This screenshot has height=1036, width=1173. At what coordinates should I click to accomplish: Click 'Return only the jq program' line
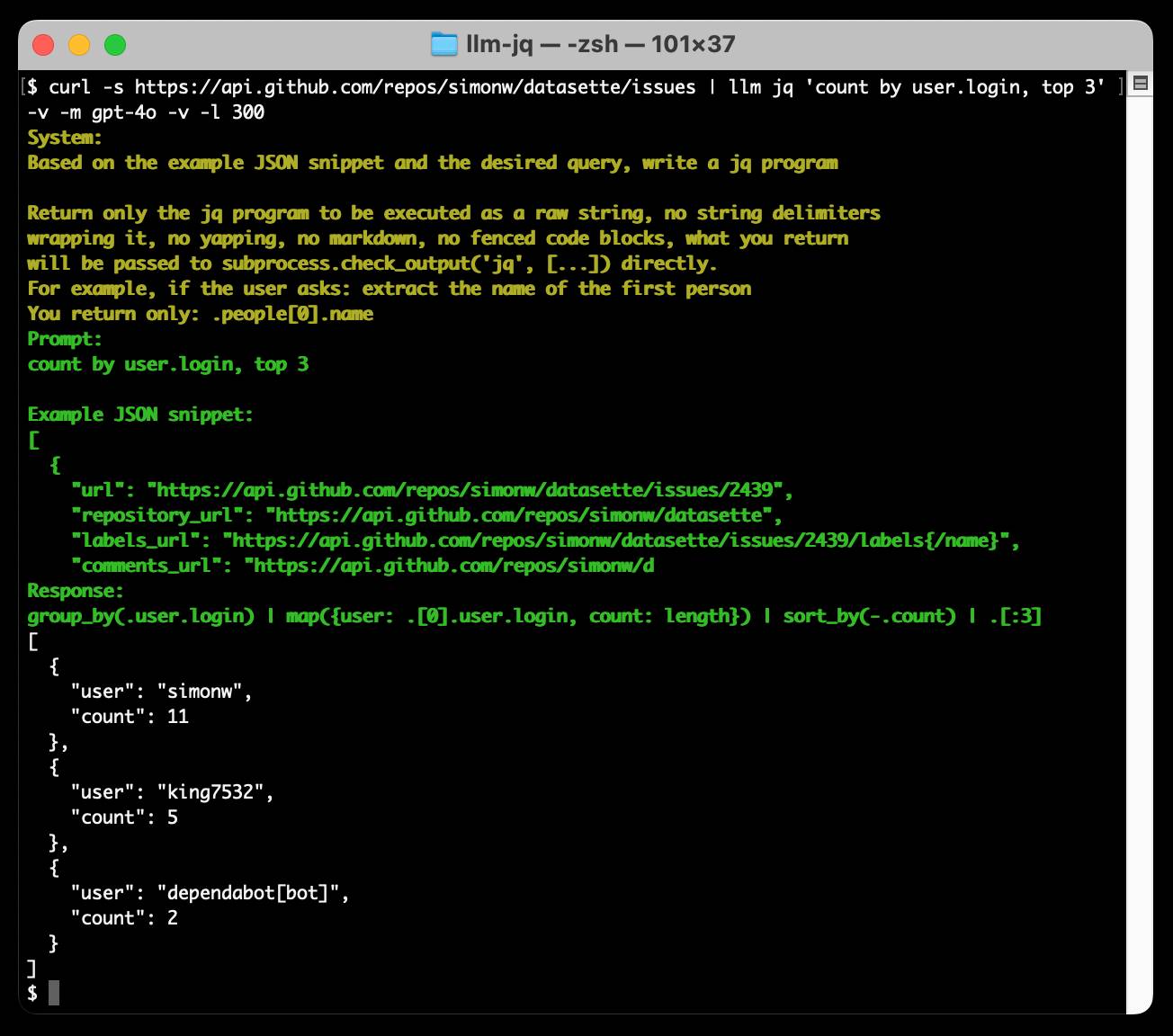[x=453, y=213]
